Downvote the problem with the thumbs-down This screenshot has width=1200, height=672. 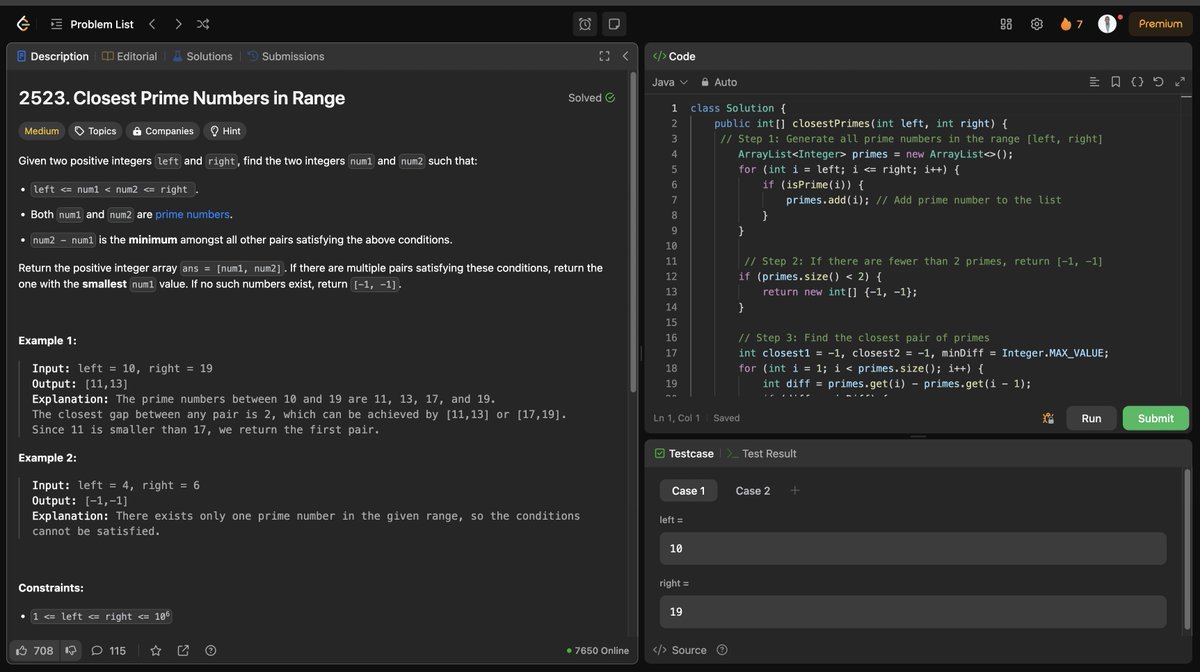click(x=70, y=650)
